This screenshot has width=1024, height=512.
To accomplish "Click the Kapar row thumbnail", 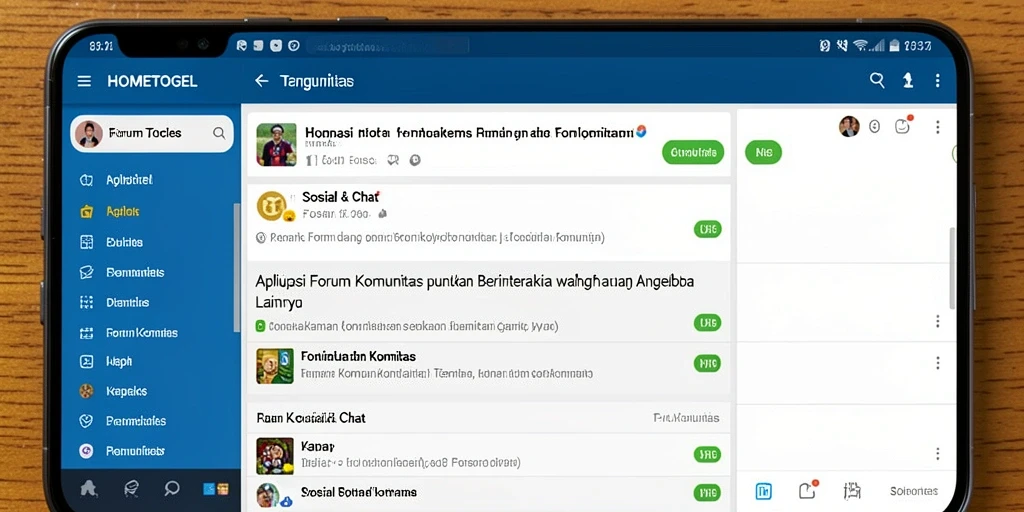I will click(275, 455).
